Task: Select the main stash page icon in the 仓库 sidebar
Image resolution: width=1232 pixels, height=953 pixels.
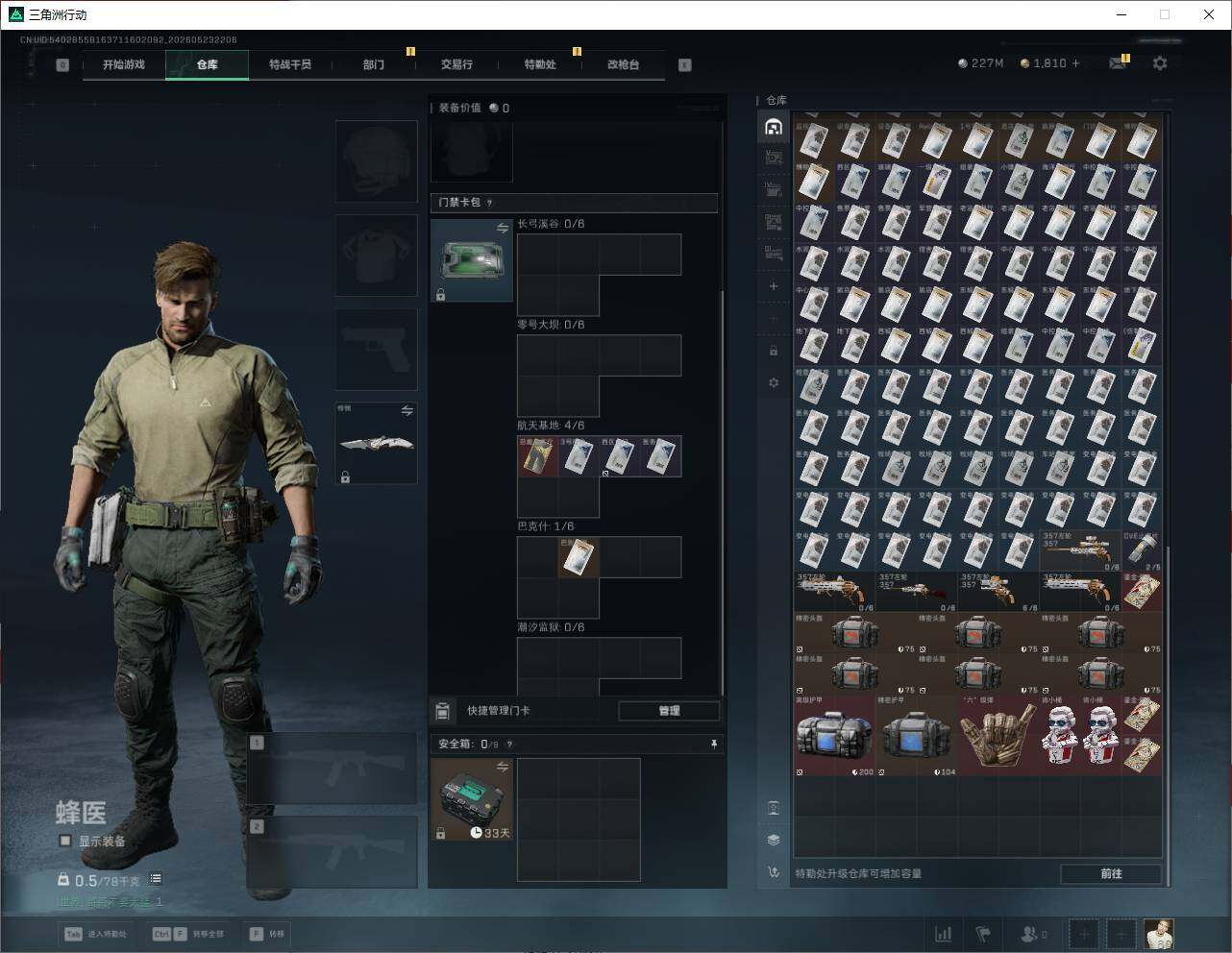Action: coord(774,127)
